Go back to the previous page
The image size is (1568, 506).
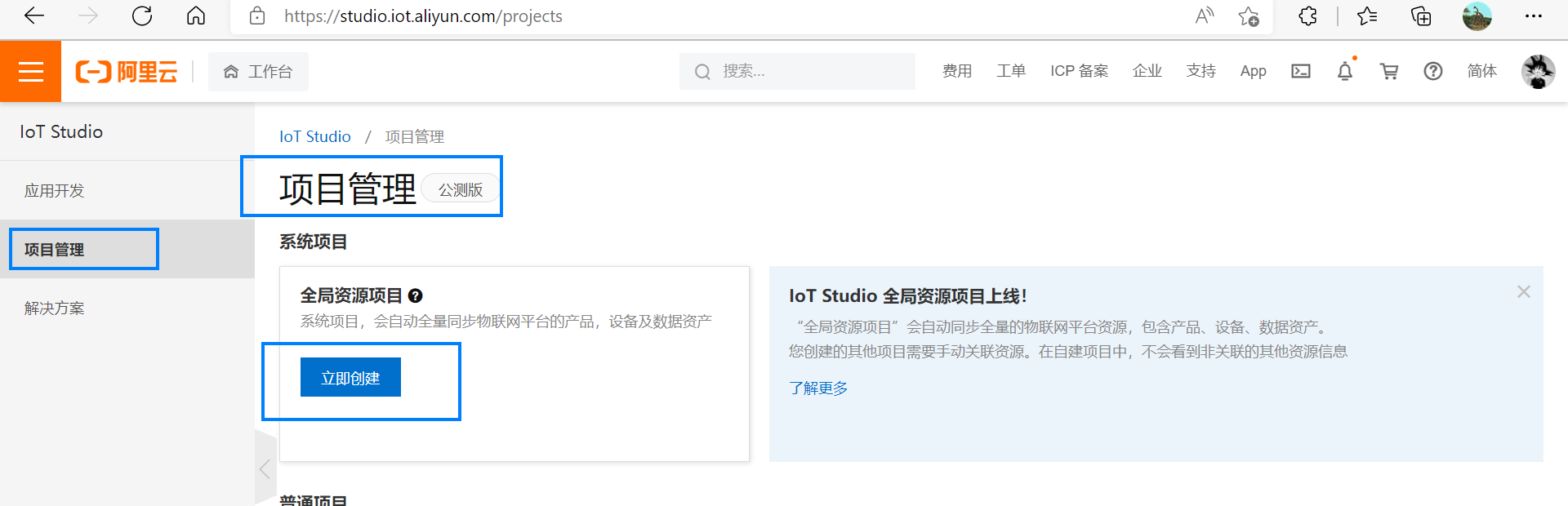(34, 16)
